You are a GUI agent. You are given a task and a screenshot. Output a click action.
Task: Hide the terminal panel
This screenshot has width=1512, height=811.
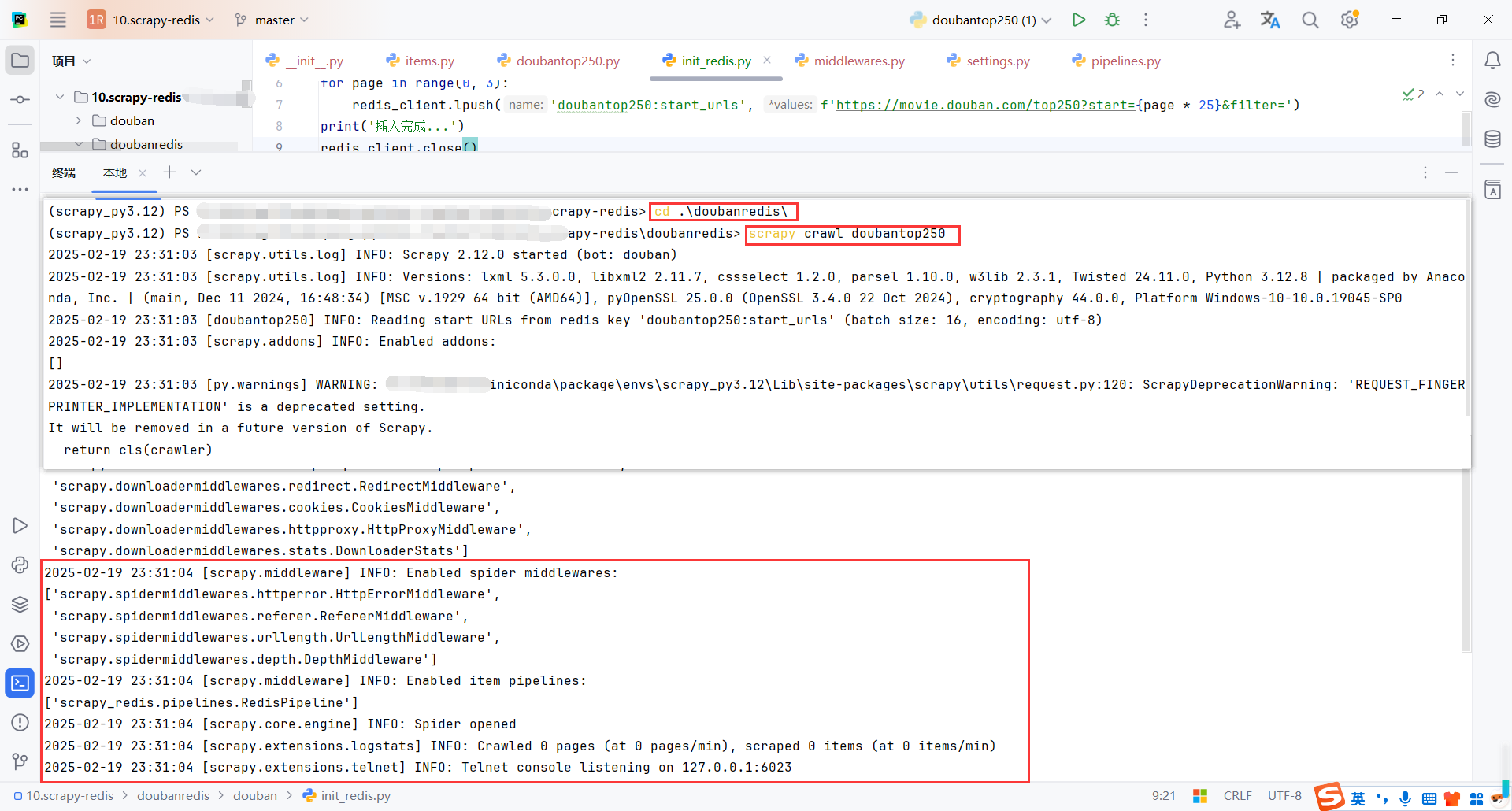click(1451, 172)
